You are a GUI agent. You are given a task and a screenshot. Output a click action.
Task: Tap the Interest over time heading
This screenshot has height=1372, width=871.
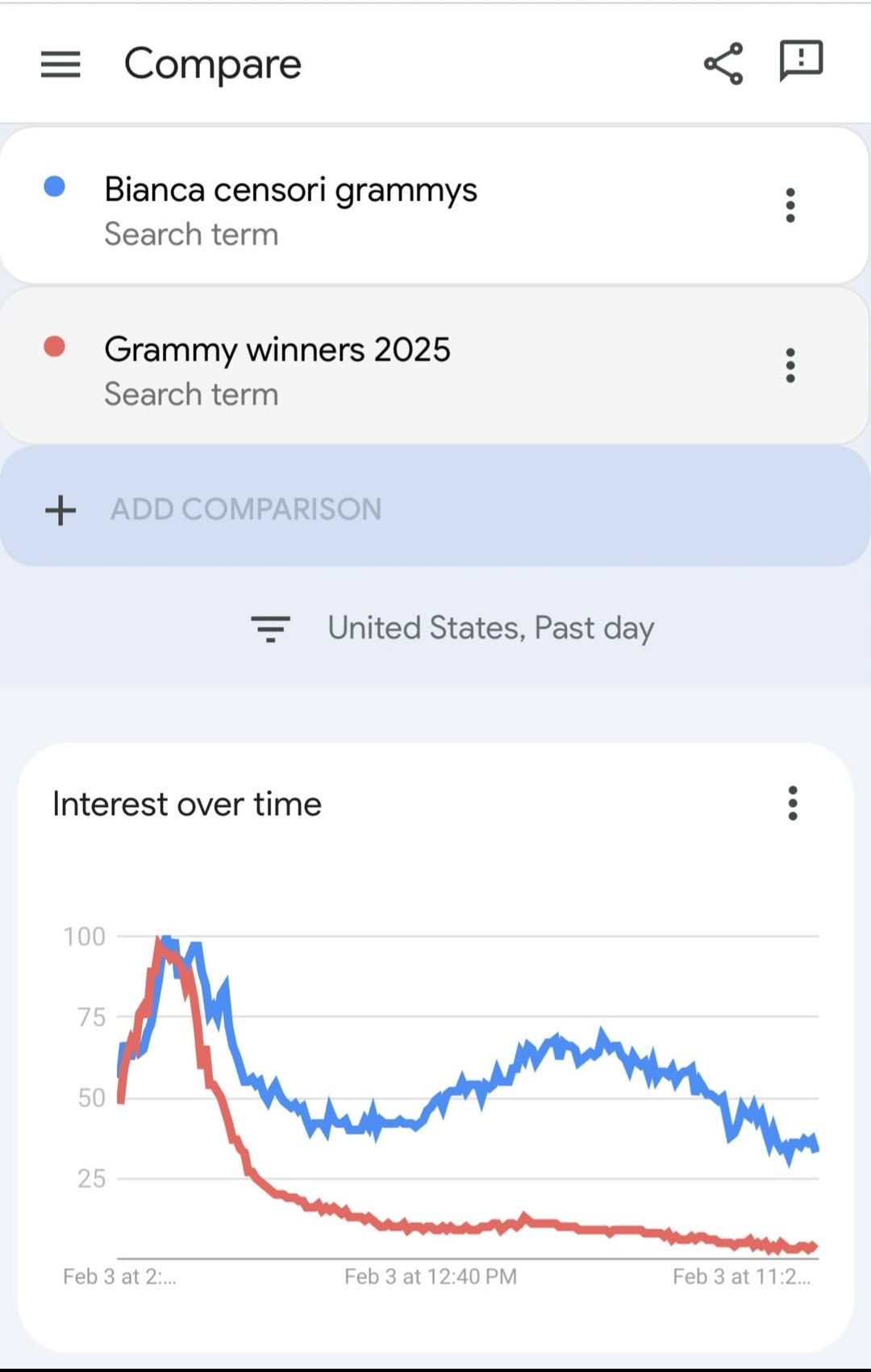(186, 804)
